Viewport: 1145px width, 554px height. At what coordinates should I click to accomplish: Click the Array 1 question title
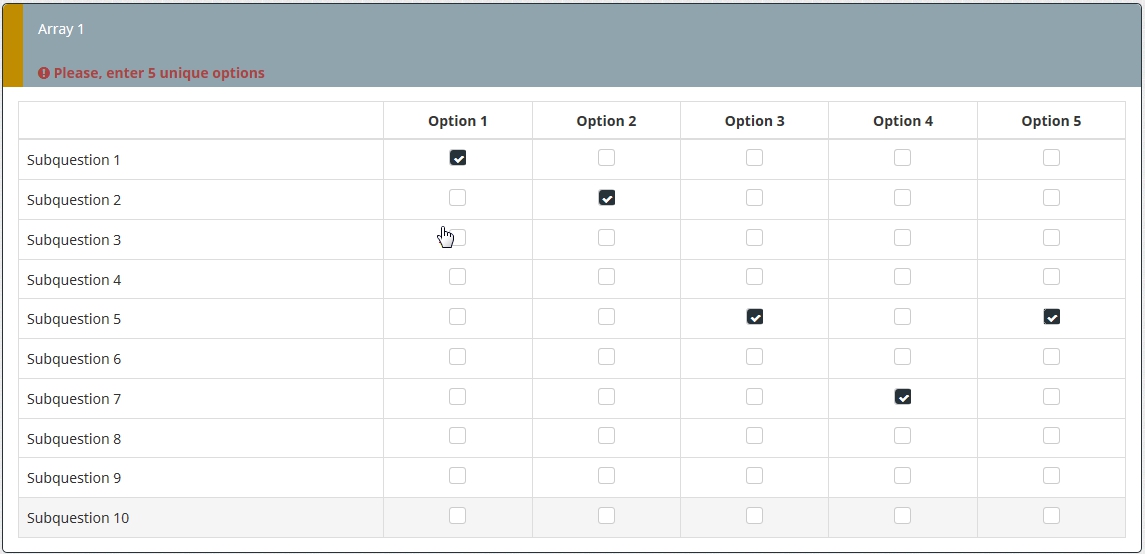(x=61, y=29)
